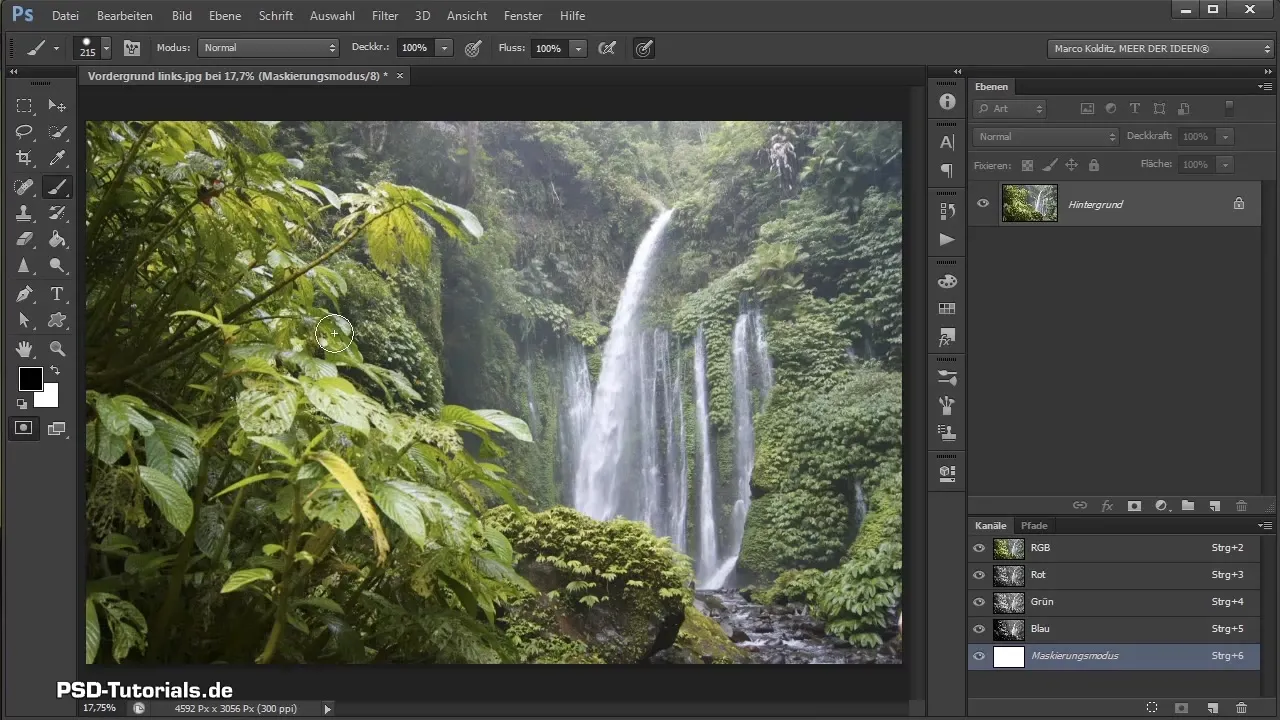Select the Custom Shape tool

pos(58,320)
